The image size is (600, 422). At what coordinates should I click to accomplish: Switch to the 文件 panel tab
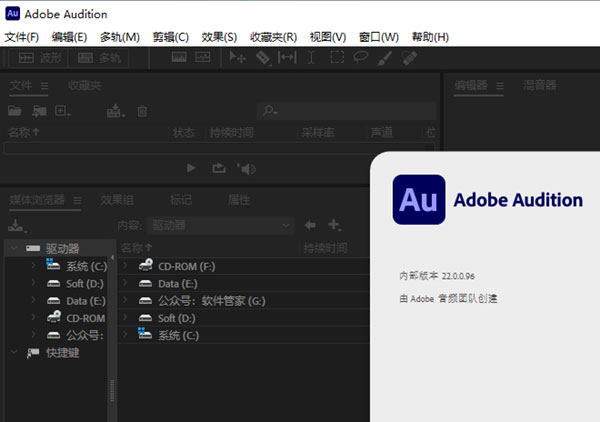(21, 85)
